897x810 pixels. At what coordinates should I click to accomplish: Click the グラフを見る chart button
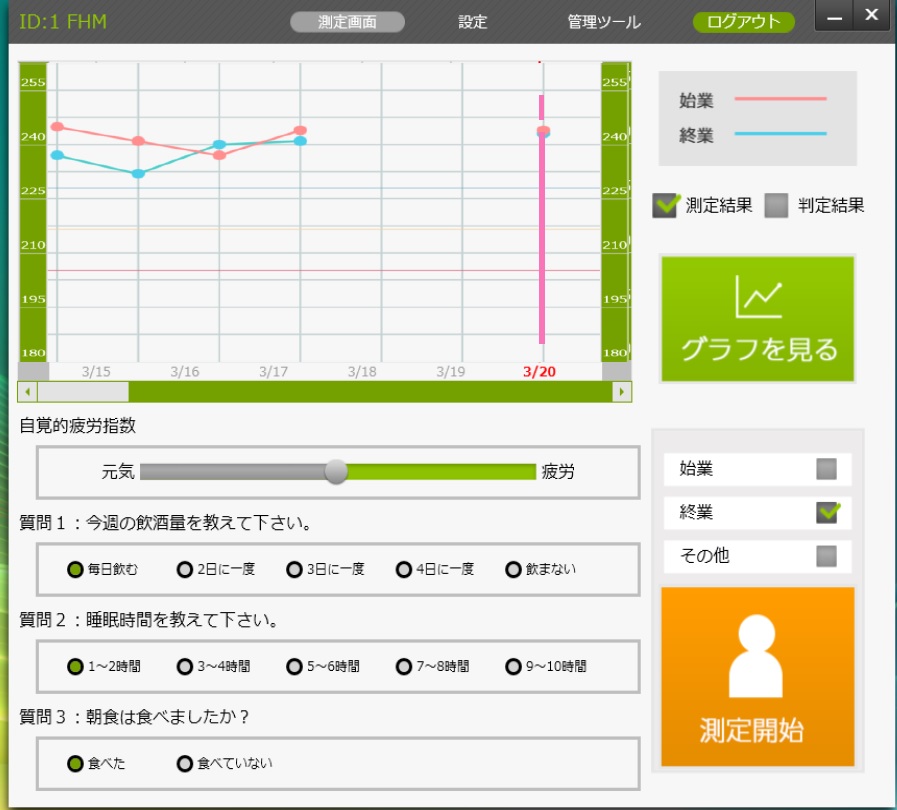tap(757, 319)
